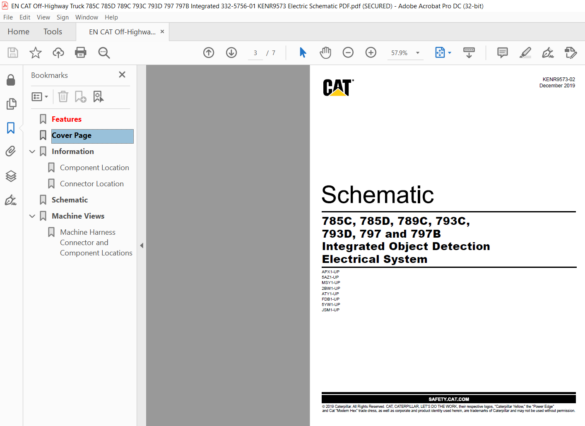Click the page number input field

coord(256,53)
